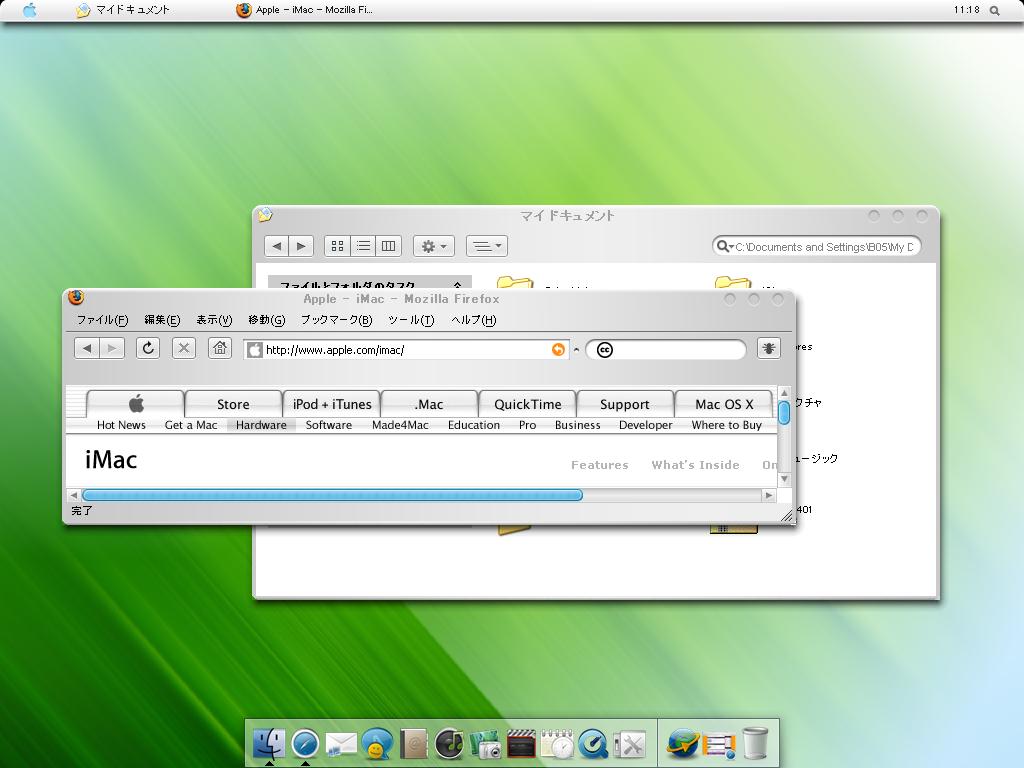Viewport: 1024px width, 768px height.
Task: Click the Get a Mac link
Action: point(191,425)
